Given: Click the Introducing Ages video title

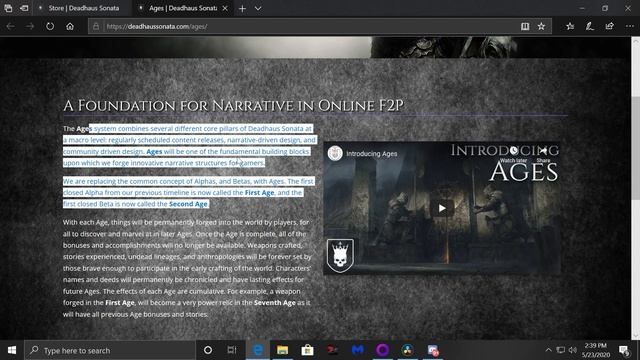Looking at the screenshot, I should click(x=371, y=154).
